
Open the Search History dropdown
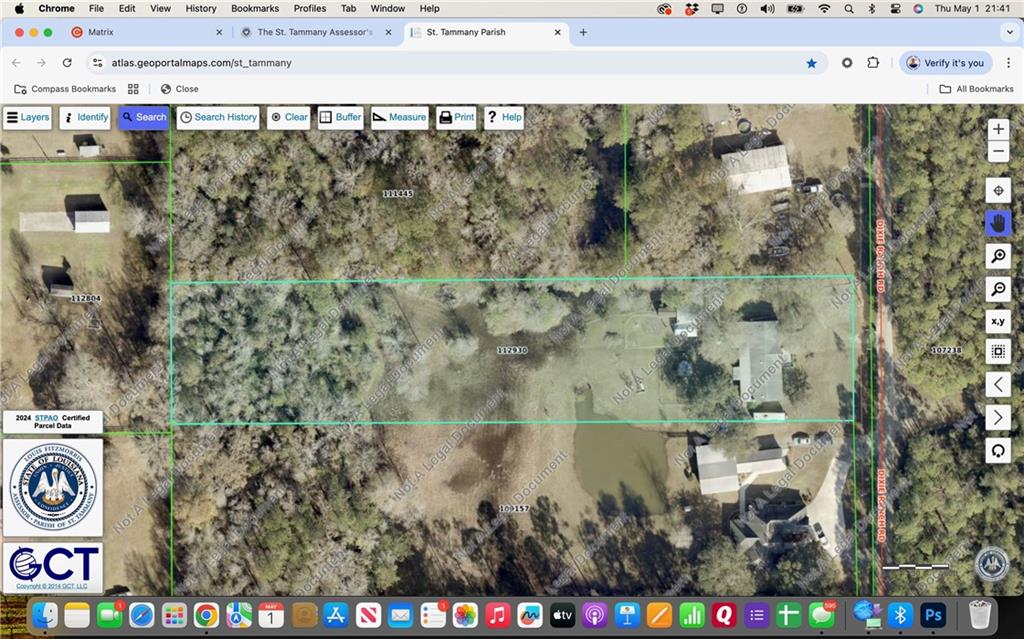point(218,117)
